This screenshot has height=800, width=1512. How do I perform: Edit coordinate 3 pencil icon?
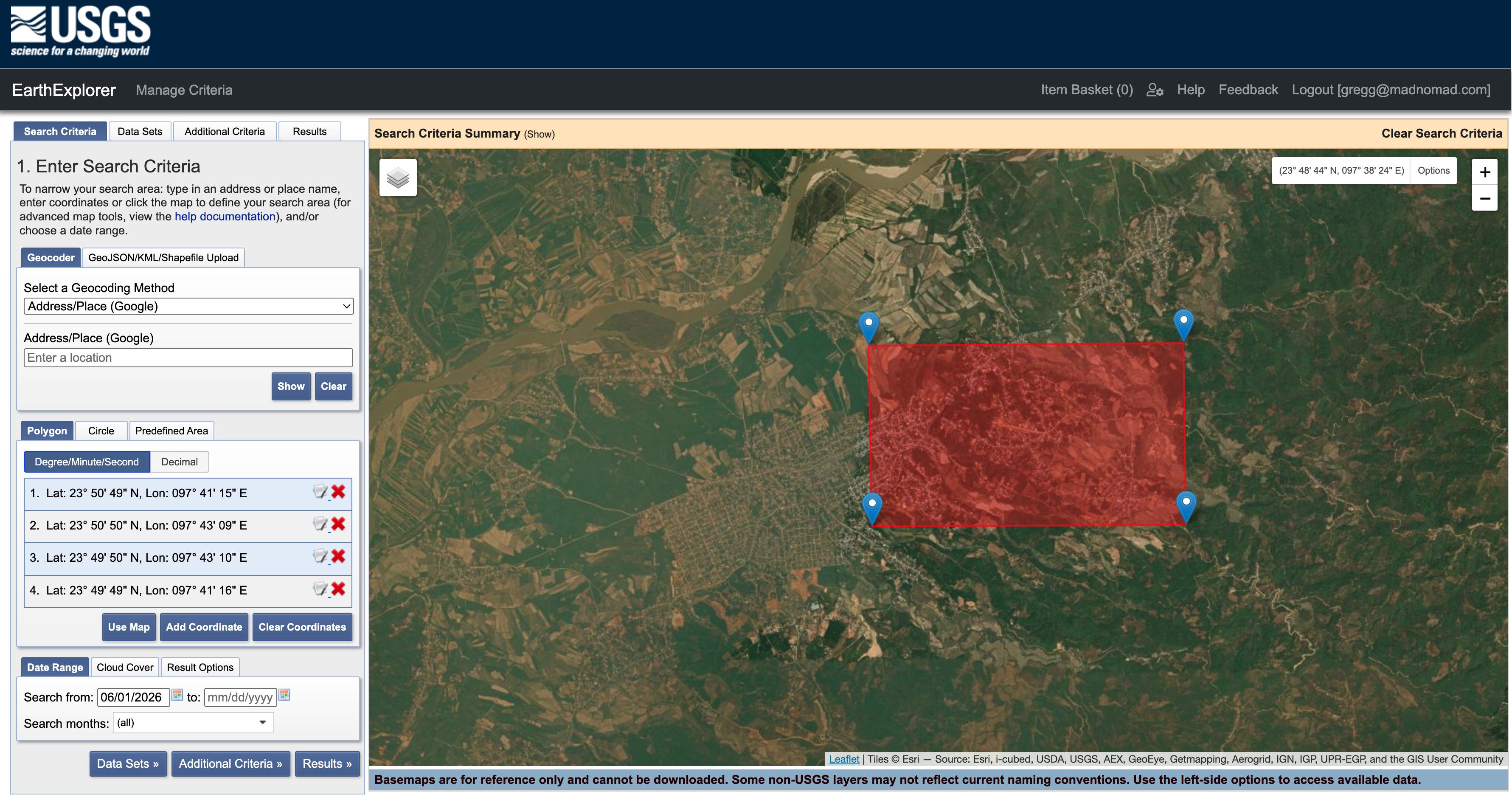tap(320, 556)
